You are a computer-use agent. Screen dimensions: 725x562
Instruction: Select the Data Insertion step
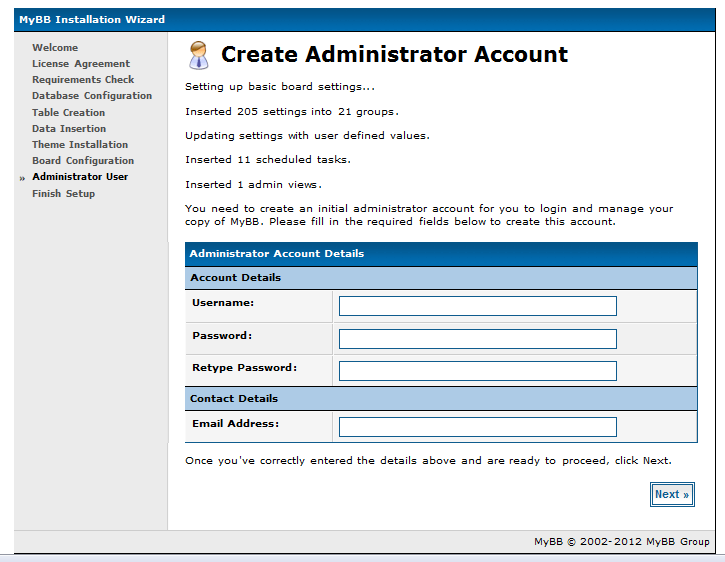pos(69,129)
